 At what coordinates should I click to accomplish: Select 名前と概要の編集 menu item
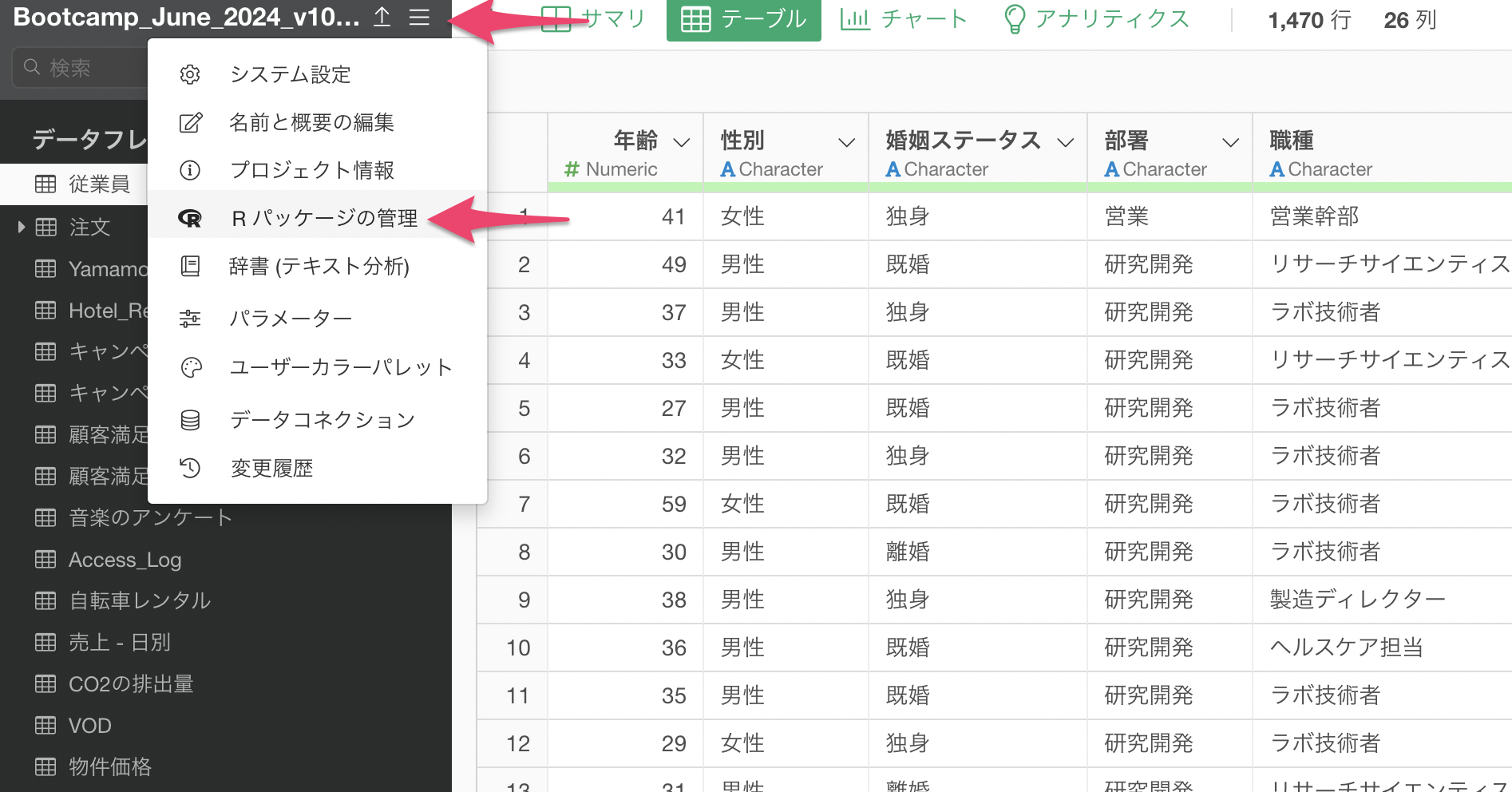click(x=318, y=122)
